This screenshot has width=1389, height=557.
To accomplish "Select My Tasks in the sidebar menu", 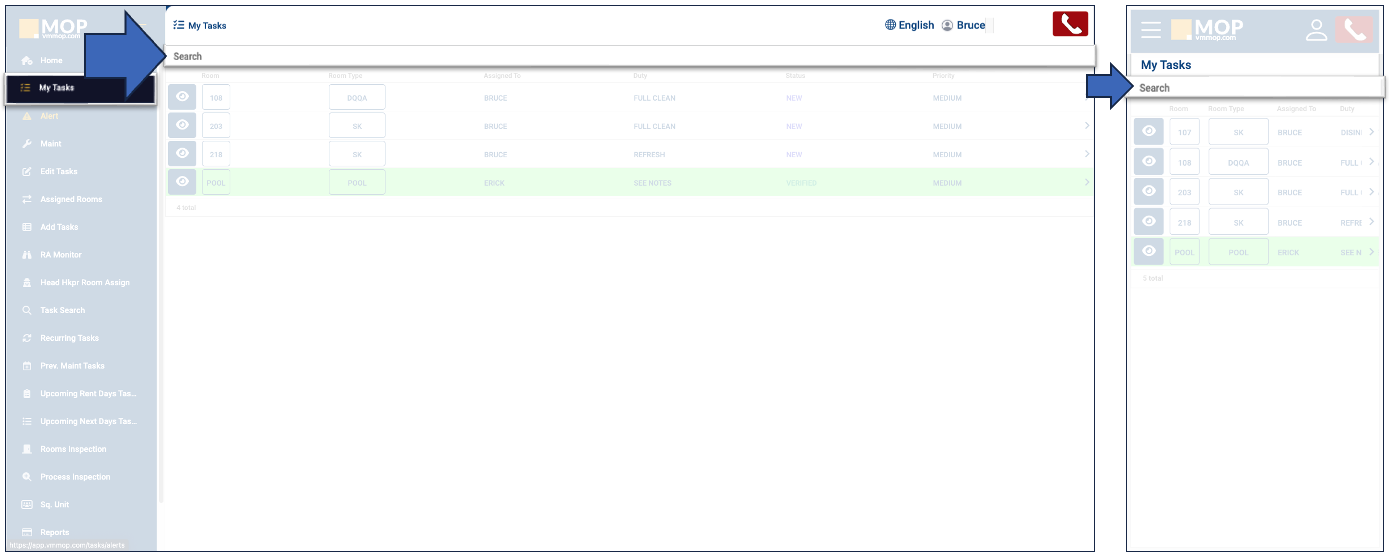I will tap(56, 88).
